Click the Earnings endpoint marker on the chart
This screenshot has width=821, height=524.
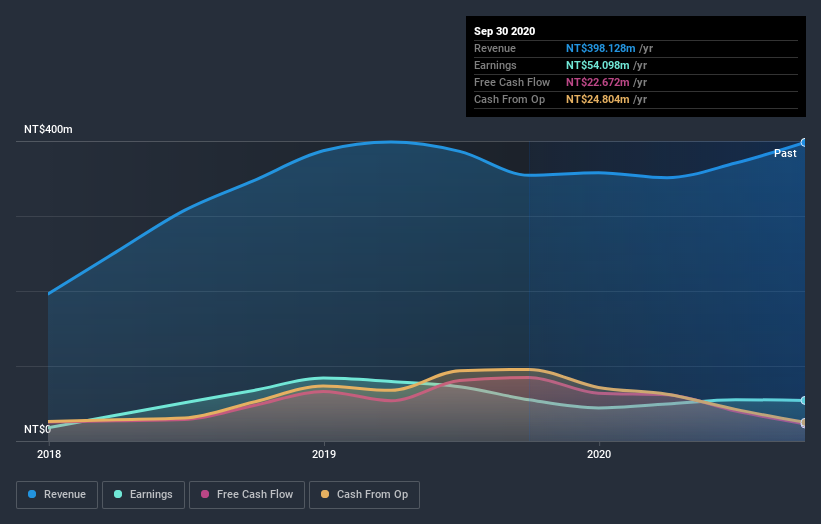[x=804, y=400]
